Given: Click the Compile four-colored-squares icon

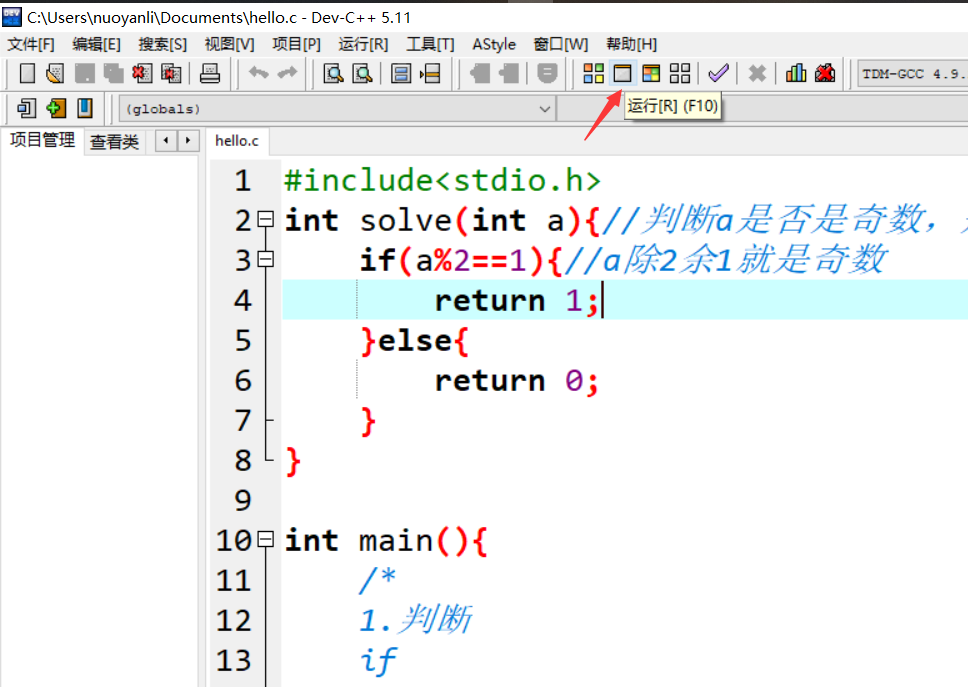Looking at the screenshot, I should click(x=593, y=73).
